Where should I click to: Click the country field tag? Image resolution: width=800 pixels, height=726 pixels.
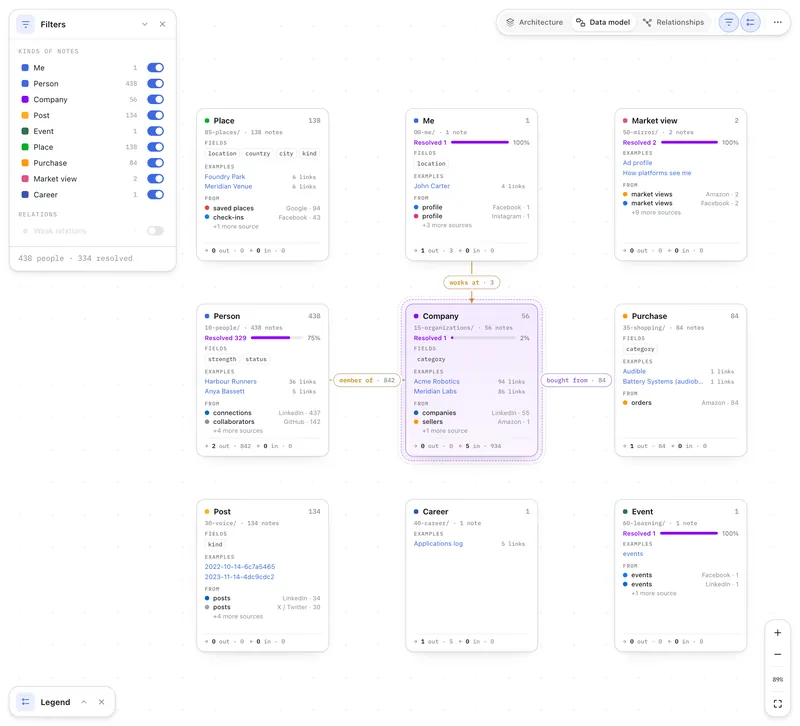tap(258, 154)
